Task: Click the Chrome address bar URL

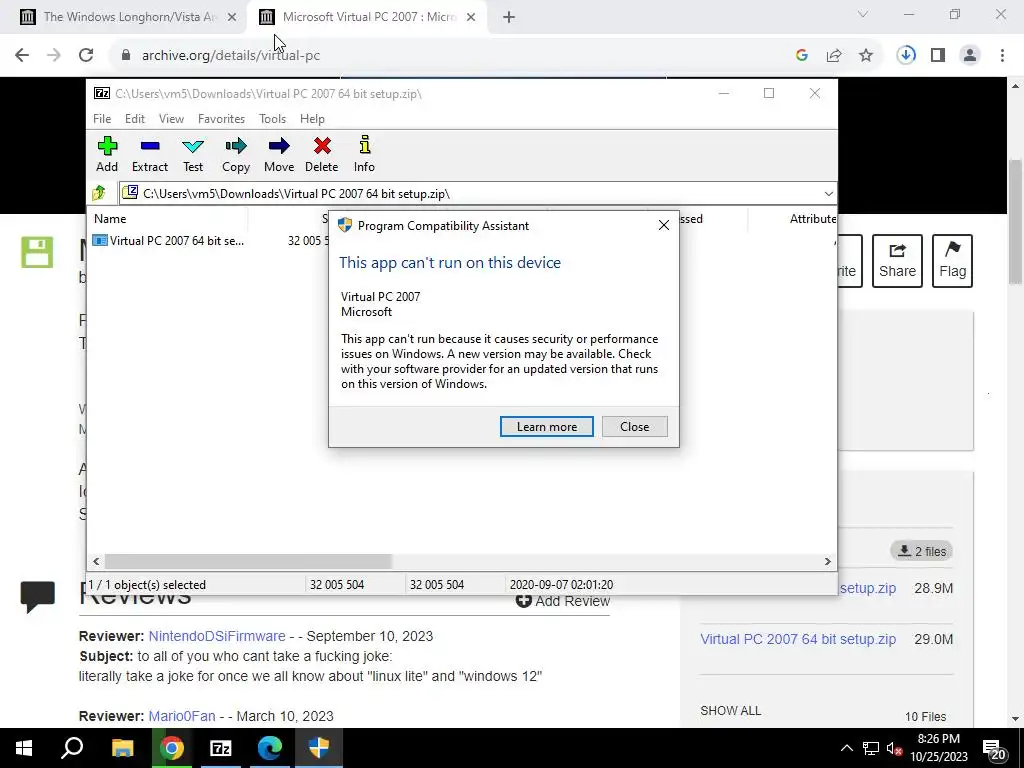Action: click(x=231, y=56)
